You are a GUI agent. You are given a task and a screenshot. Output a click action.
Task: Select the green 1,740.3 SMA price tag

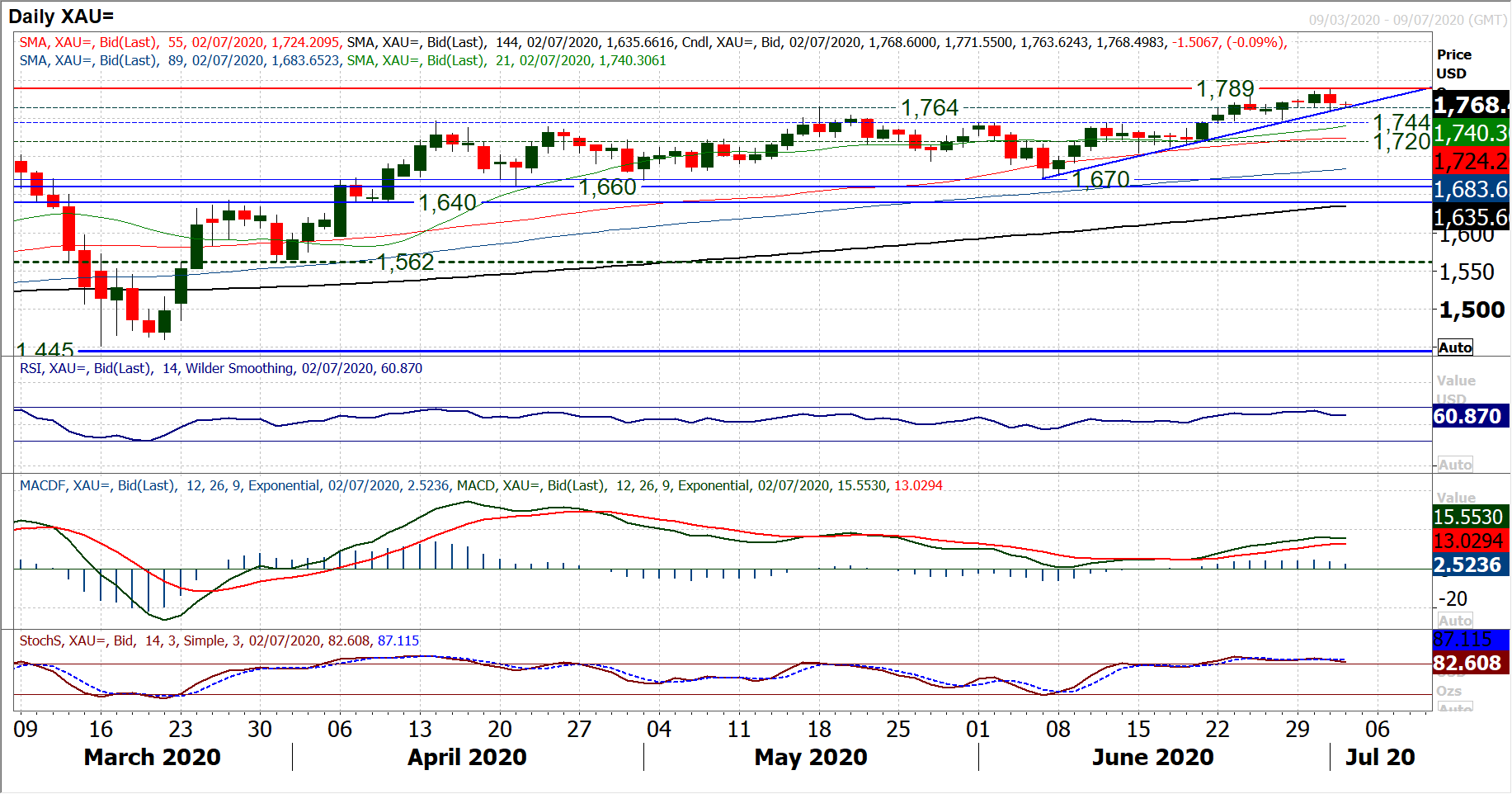point(1471,133)
